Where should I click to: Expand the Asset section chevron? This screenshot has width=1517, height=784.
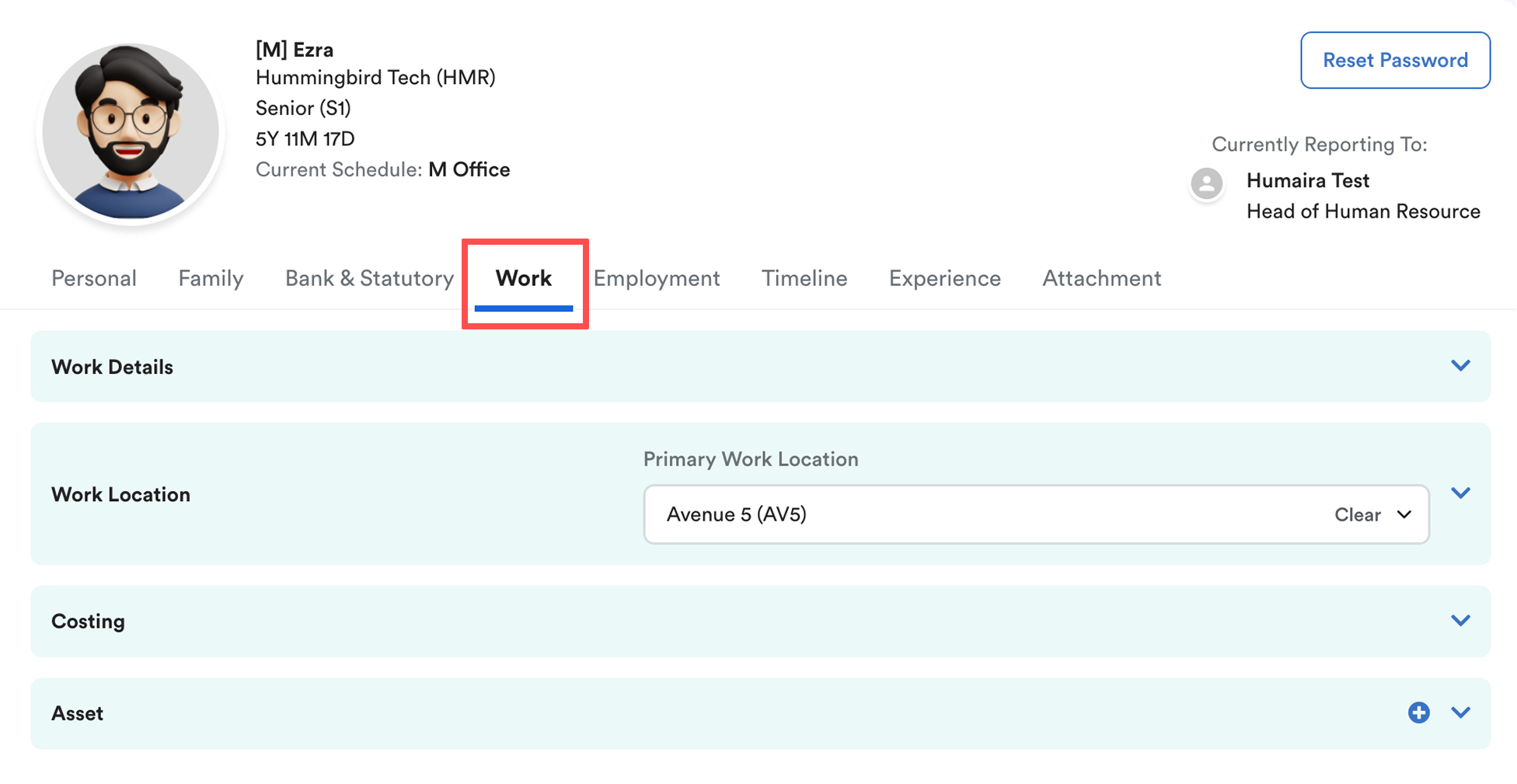point(1460,713)
